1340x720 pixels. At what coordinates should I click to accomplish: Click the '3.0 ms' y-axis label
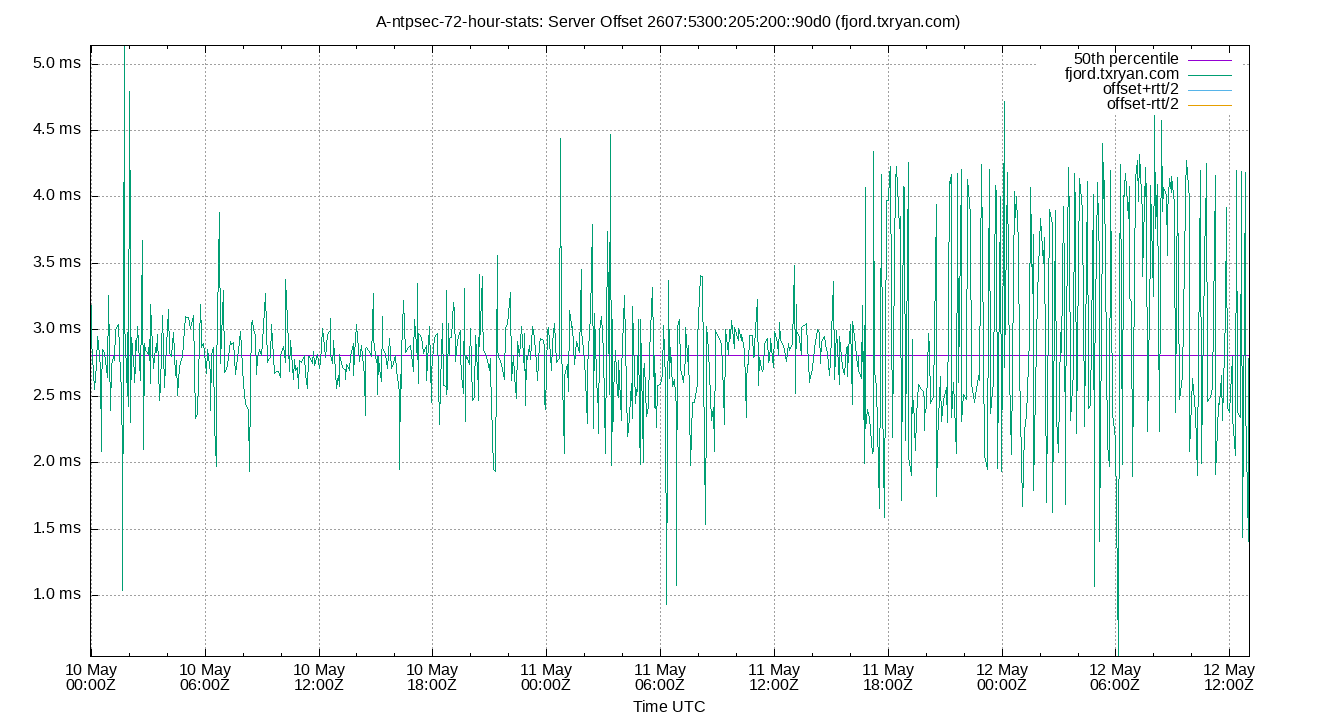pyautogui.click(x=56, y=328)
